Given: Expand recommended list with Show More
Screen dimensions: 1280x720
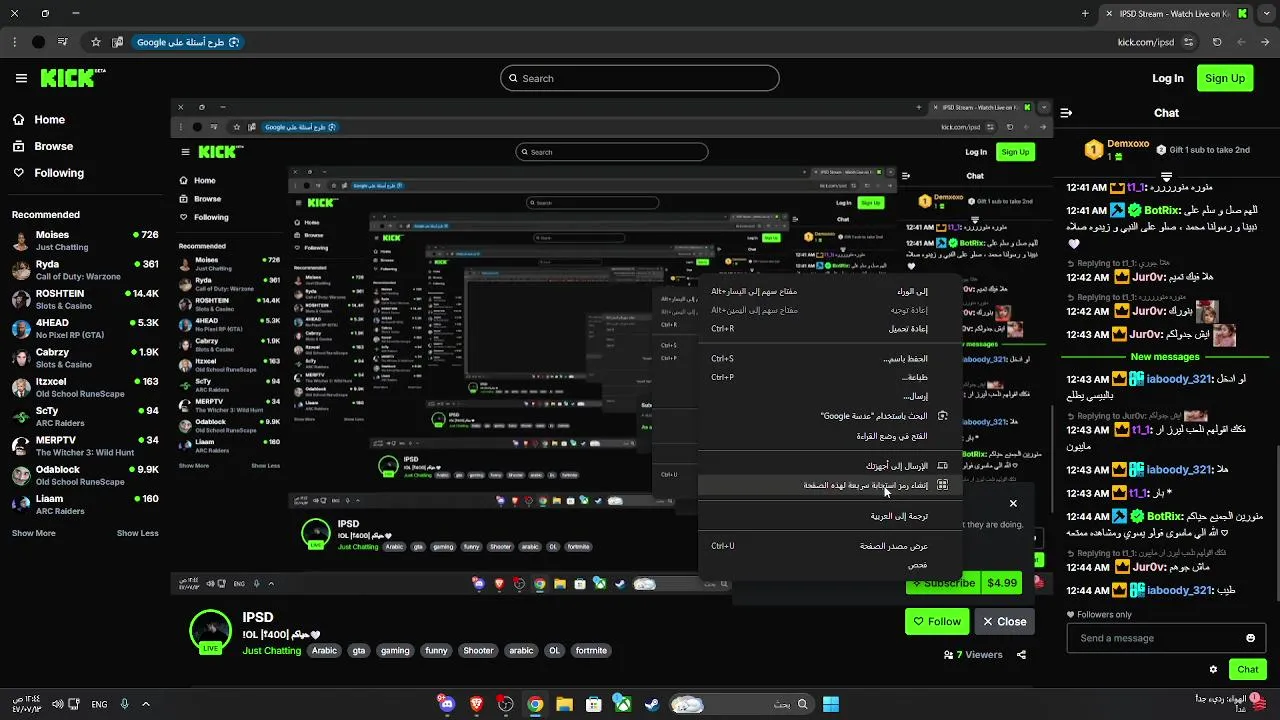Looking at the screenshot, I should tap(34, 533).
